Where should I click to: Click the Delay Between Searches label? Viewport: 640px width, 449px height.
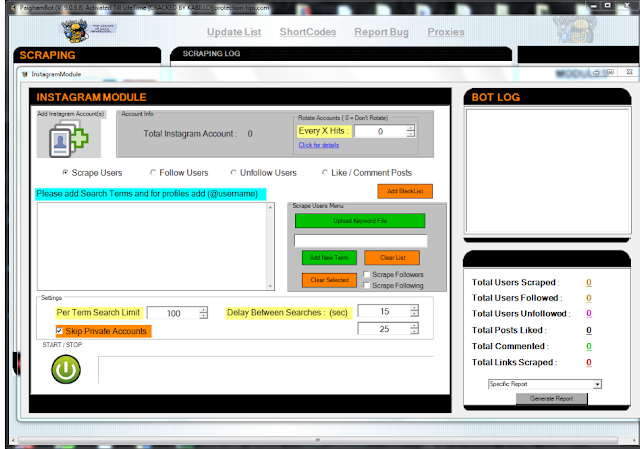tap(287, 313)
